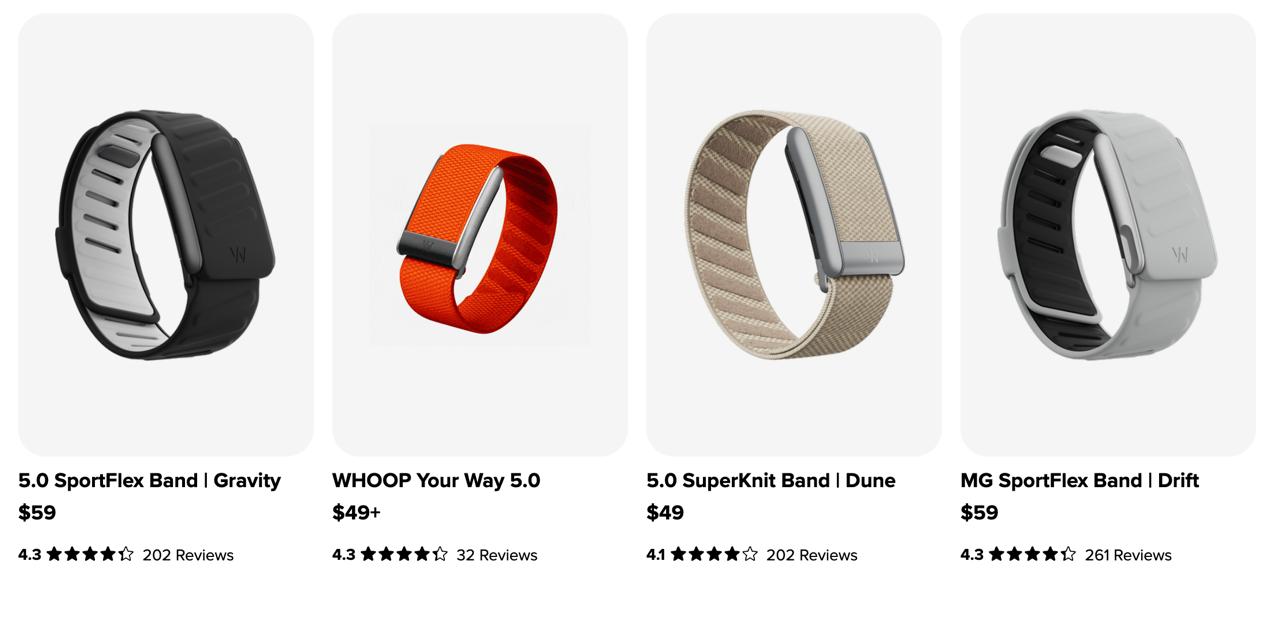This screenshot has width=1280, height=642.
Task: Click the $49 price under SuperKnit Dune band
Action: [665, 513]
